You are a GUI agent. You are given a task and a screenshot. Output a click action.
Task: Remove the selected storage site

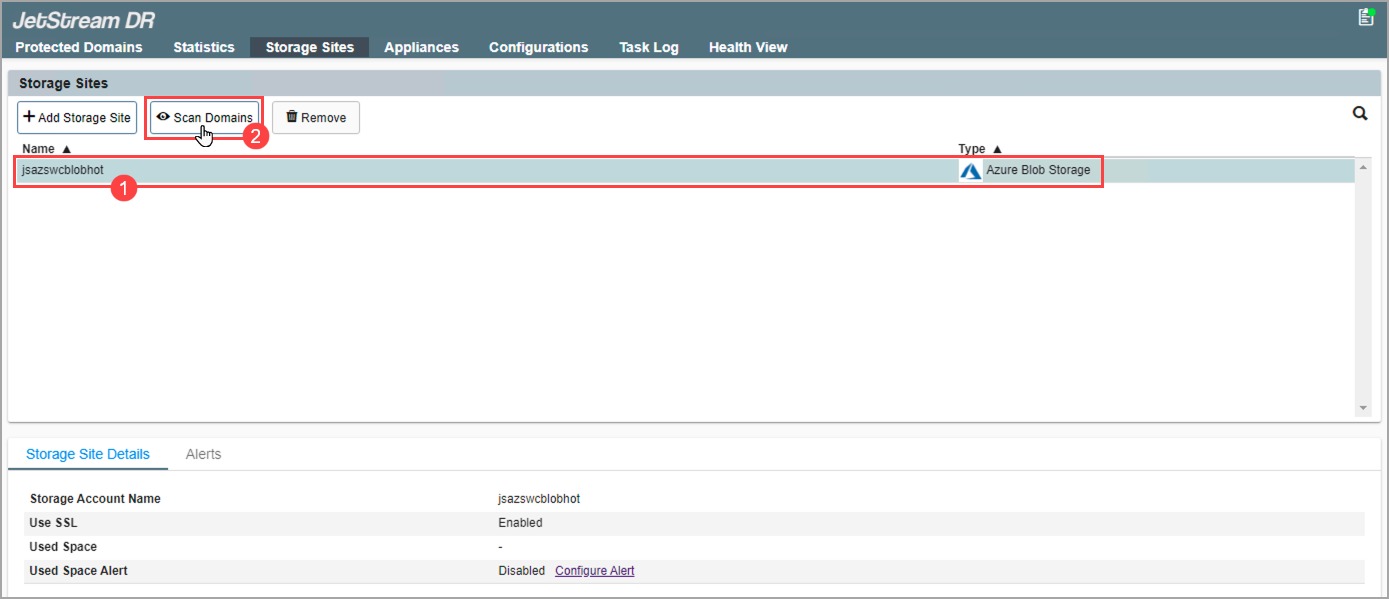point(316,117)
